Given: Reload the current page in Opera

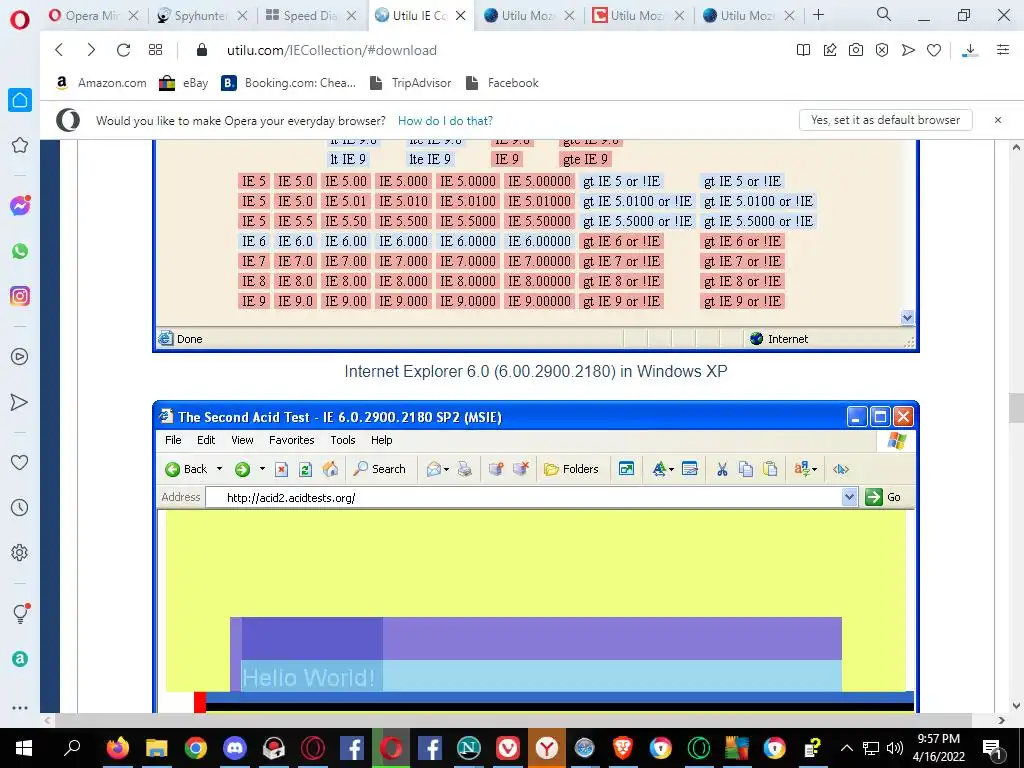Looking at the screenshot, I should point(123,50).
